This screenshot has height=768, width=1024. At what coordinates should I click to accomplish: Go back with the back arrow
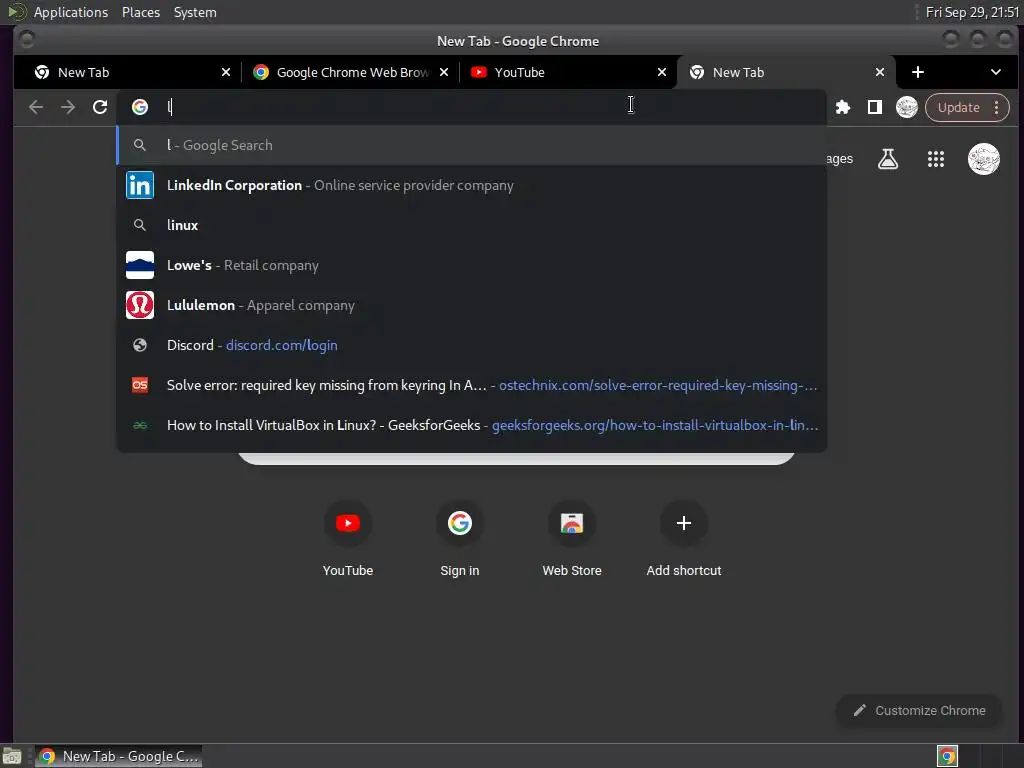coord(36,107)
